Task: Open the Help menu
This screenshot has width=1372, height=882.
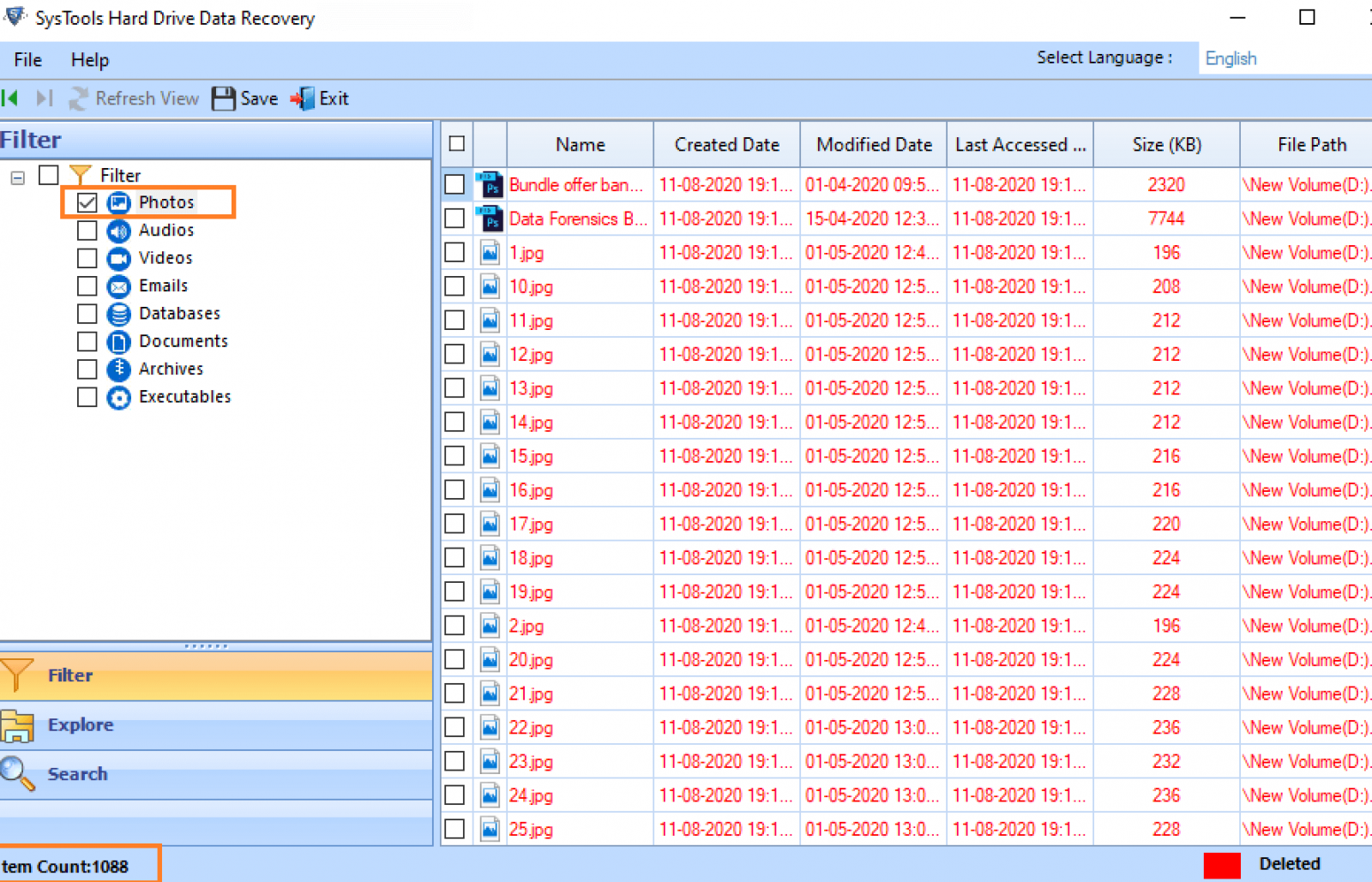Action: click(90, 60)
